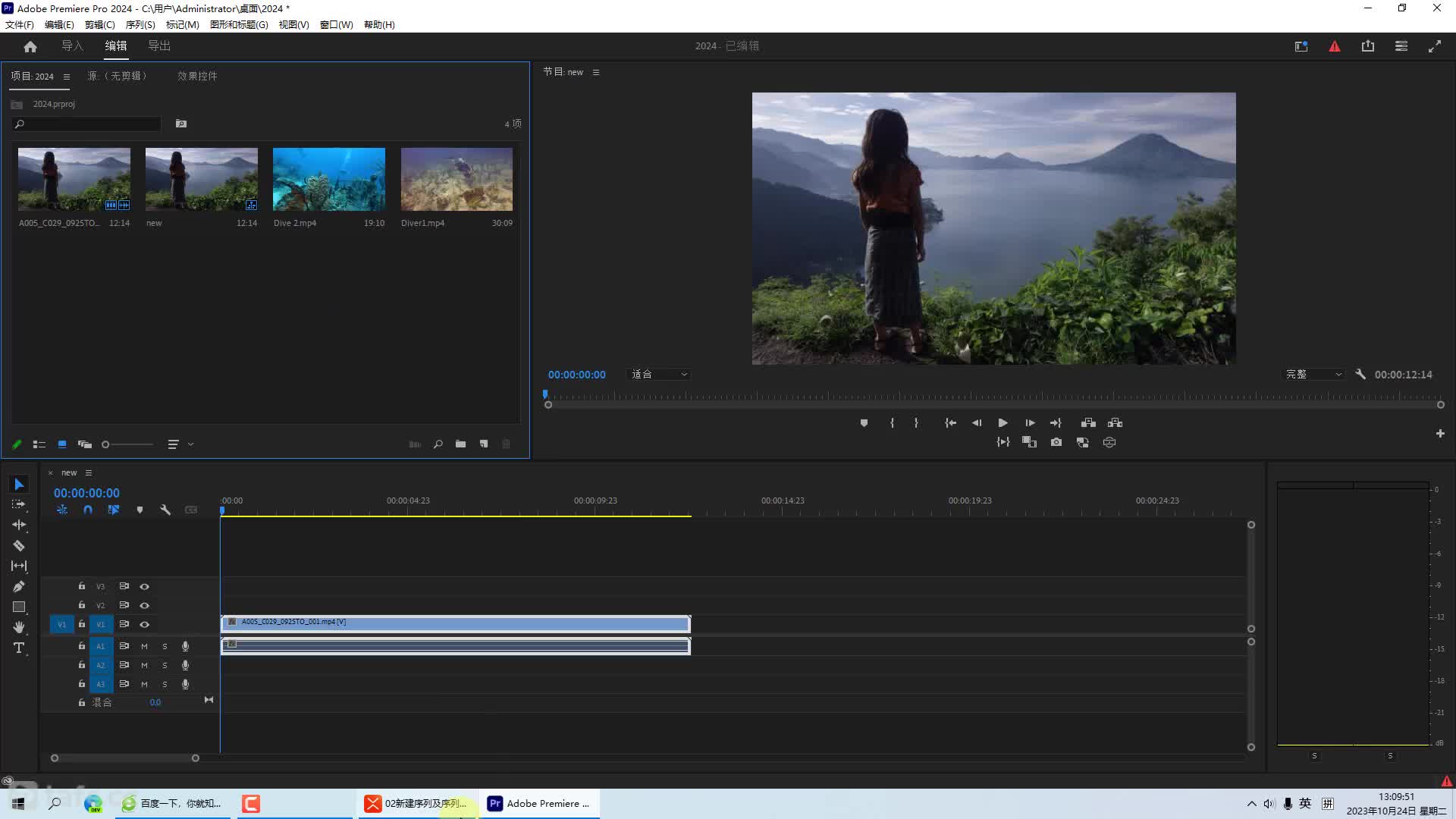The height and width of the screenshot is (819, 1456).
Task: Toggle full screen video output icon
Action: click(x=1435, y=46)
